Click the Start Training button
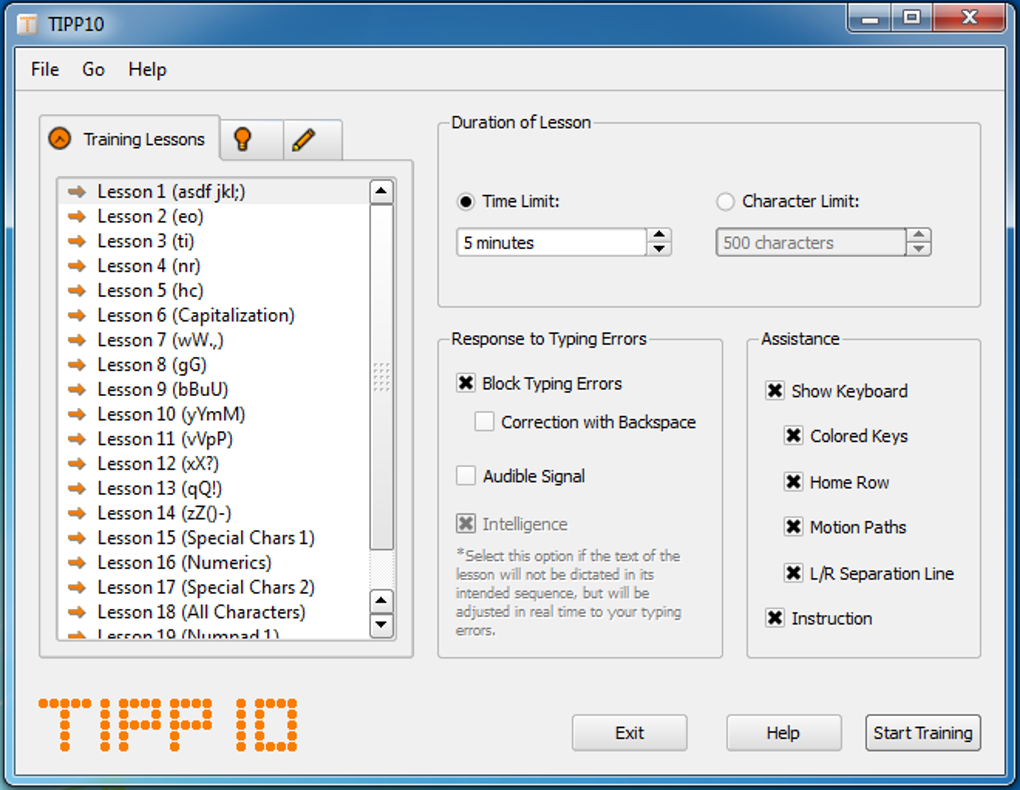Image resolution: width=1020 pixels, height=790 pixels. (x=923, y=733)
